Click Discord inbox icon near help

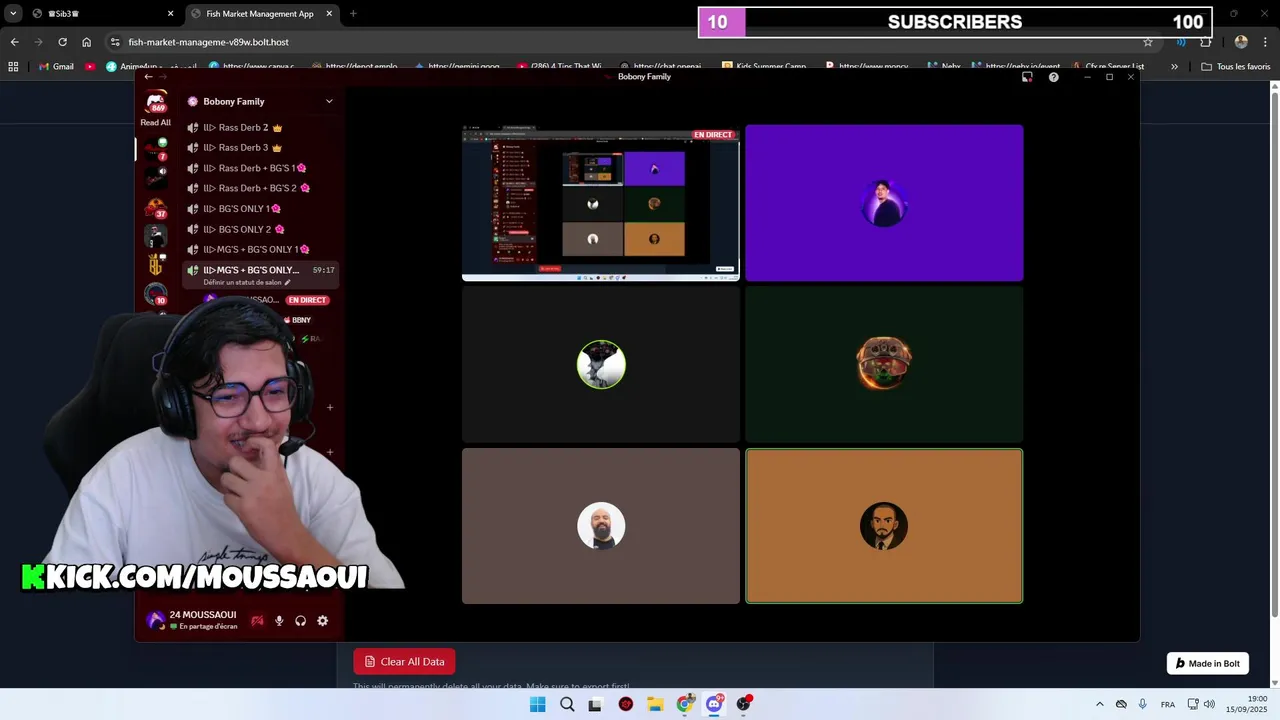click(1027, 77)
